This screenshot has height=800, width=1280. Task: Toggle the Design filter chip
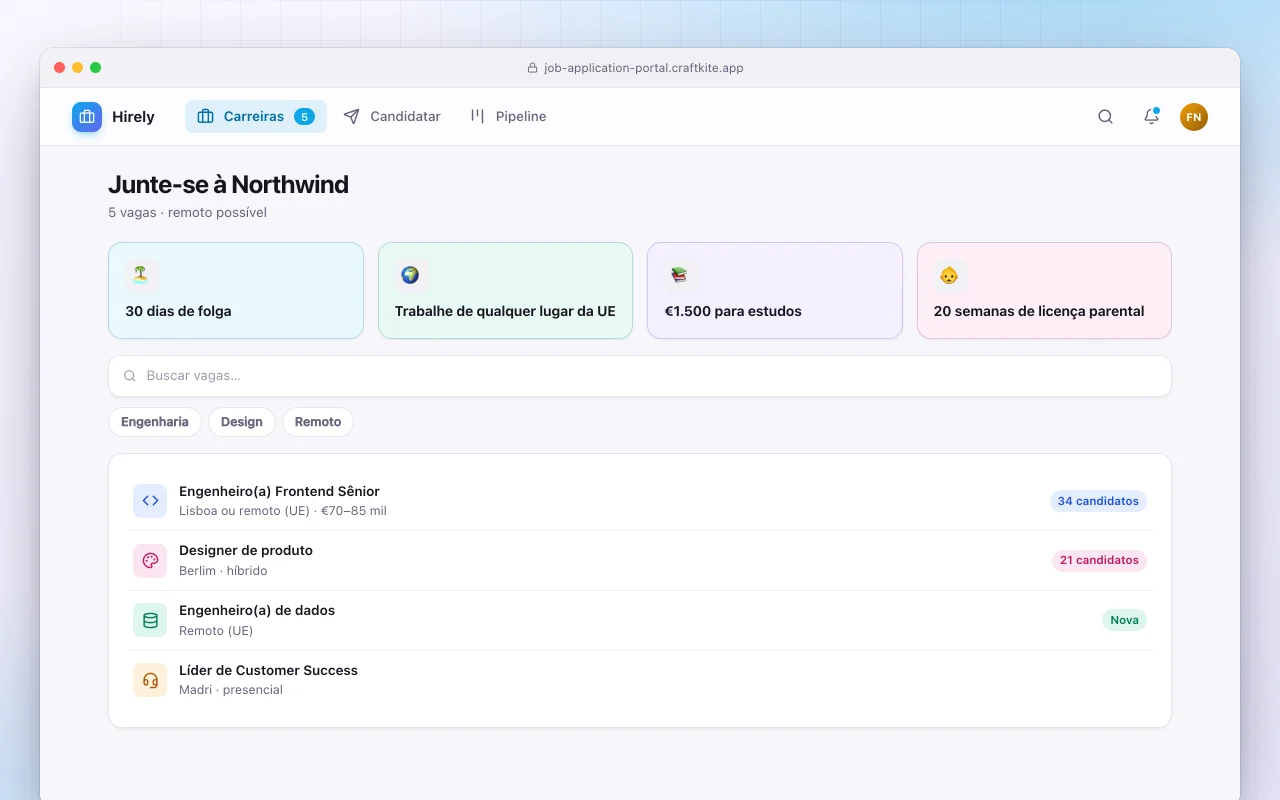[242, 422]
